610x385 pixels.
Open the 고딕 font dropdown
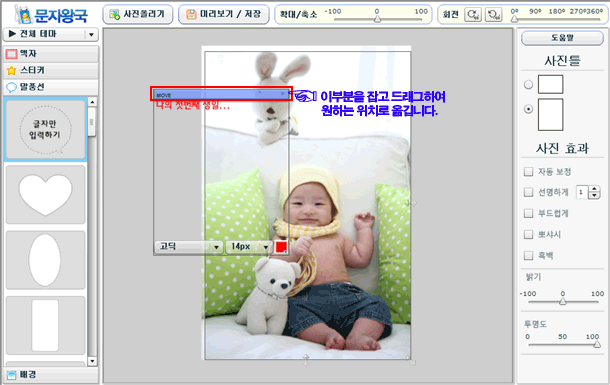click(x=189, y=247)
